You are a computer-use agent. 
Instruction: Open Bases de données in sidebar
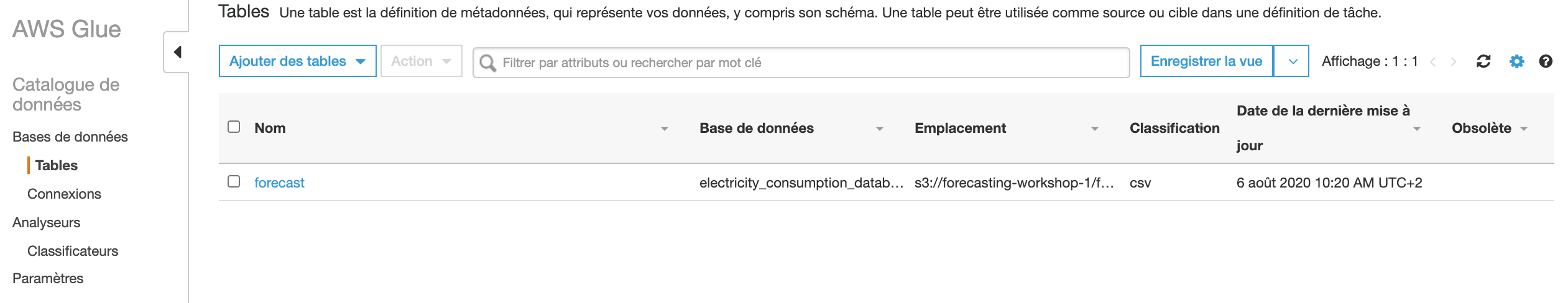tap(70, 137)
